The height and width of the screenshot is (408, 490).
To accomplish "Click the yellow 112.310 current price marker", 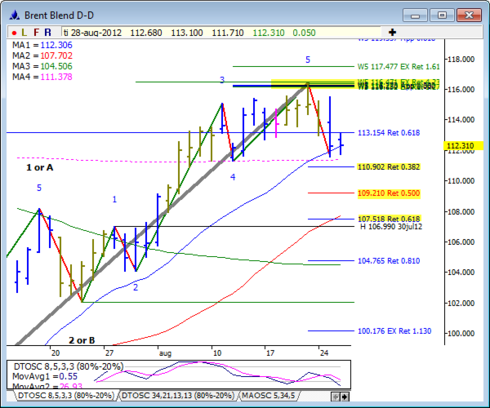I will [x=463, y=146].
